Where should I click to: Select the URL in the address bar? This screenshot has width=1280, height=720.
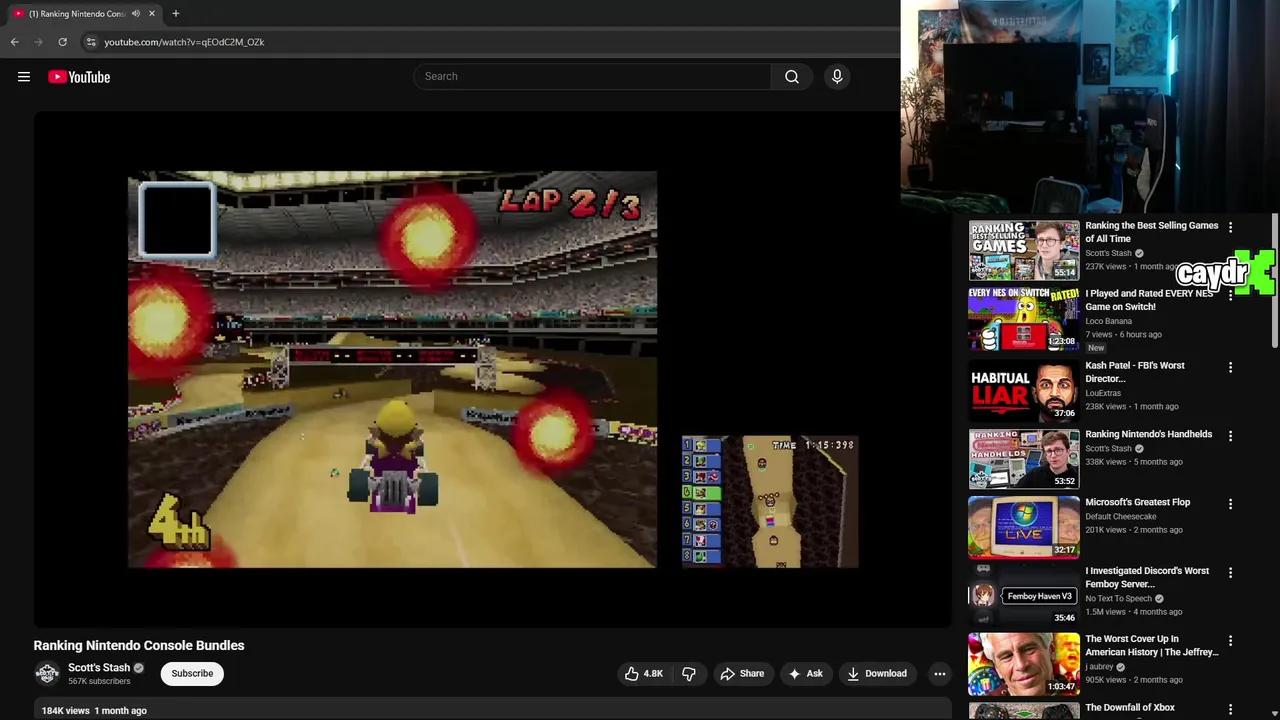[x=184, y=42]
